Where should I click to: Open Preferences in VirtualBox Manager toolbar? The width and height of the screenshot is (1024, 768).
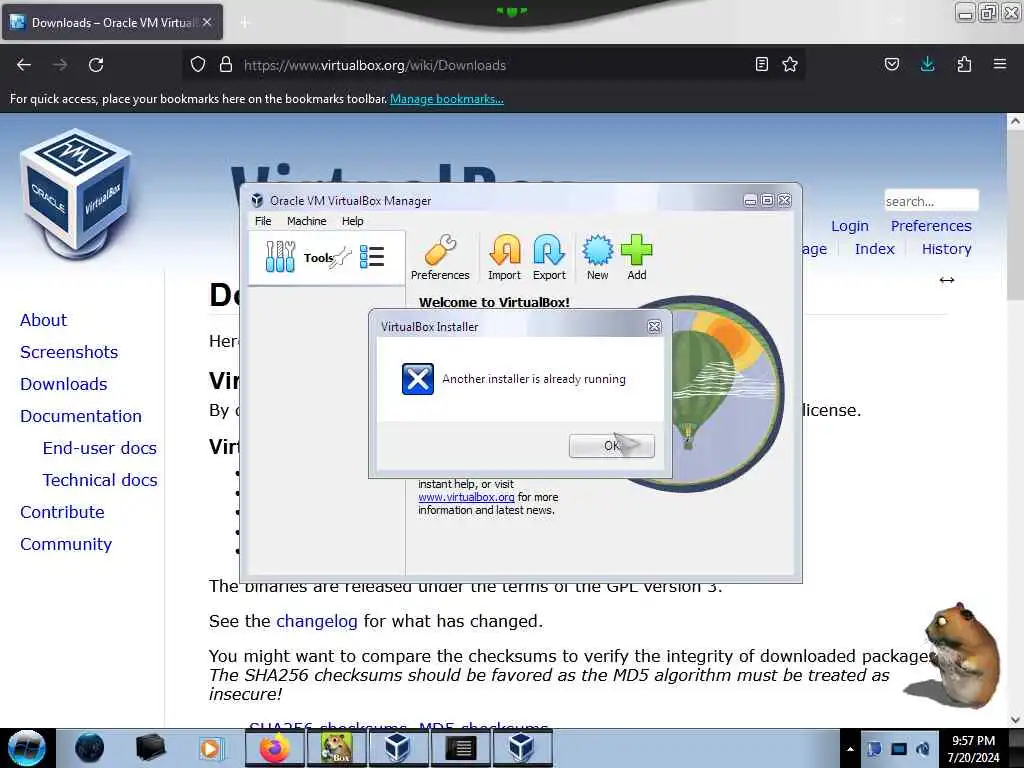[x=440, y=257]
